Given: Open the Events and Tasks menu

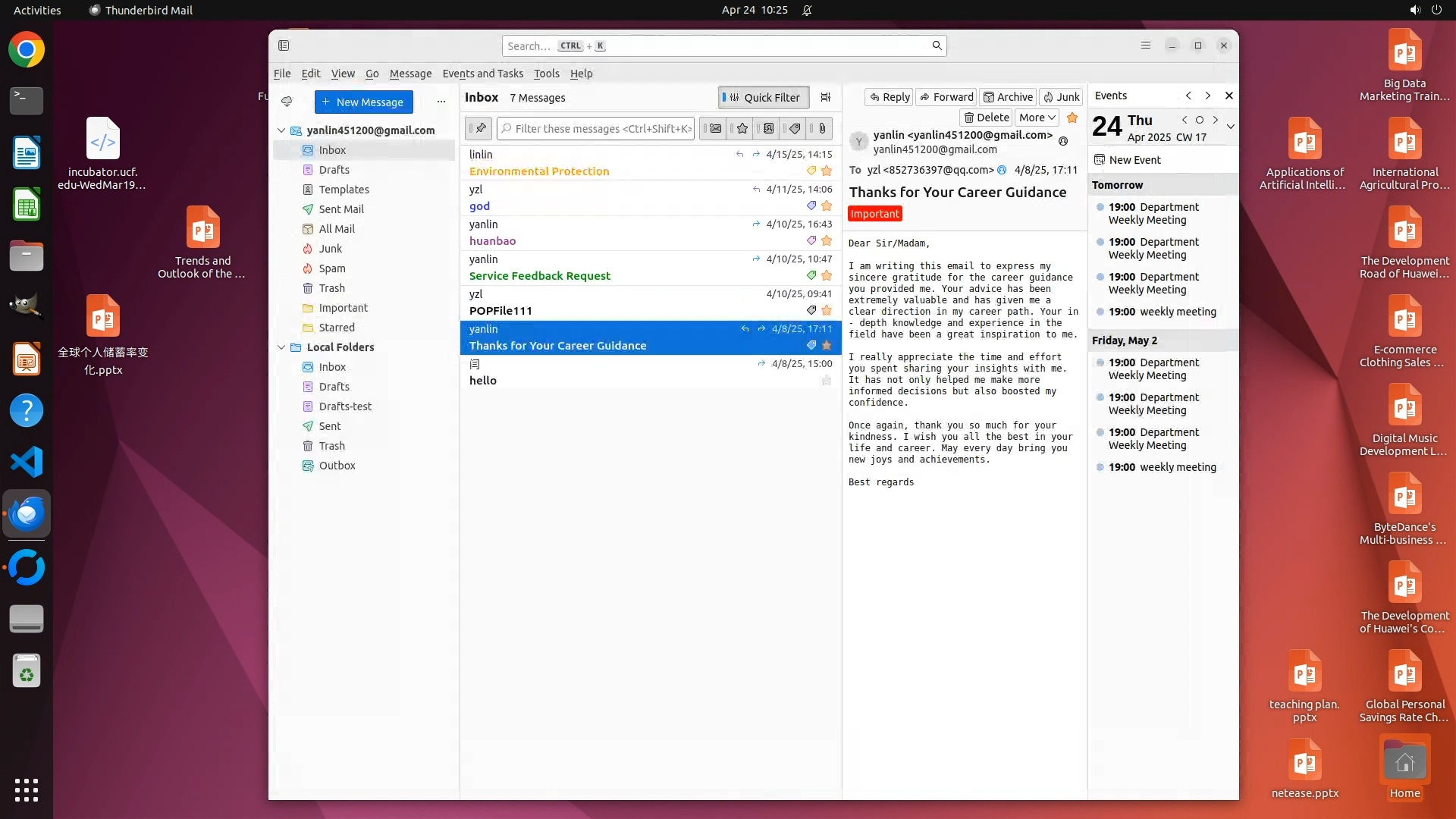Looking at the screenshot, I should tap(482, 74).
